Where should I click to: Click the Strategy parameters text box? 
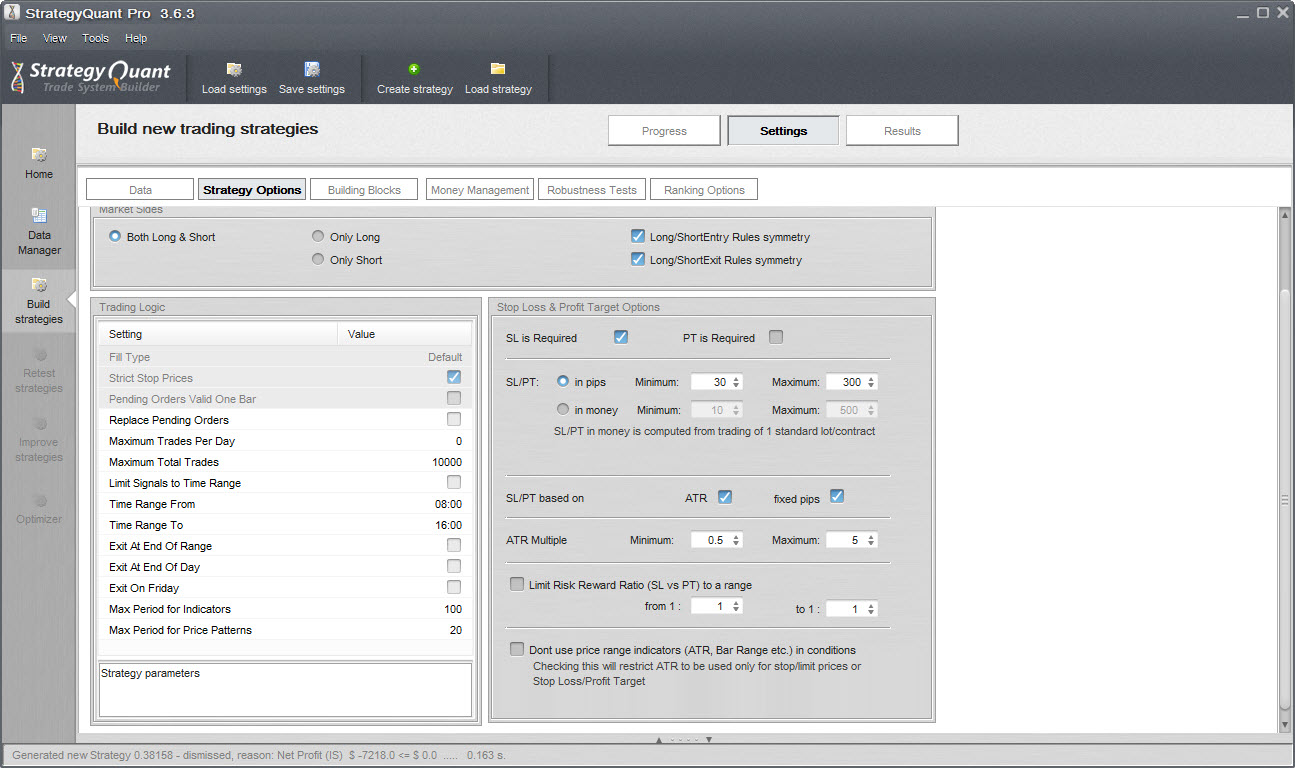(285, 690)
